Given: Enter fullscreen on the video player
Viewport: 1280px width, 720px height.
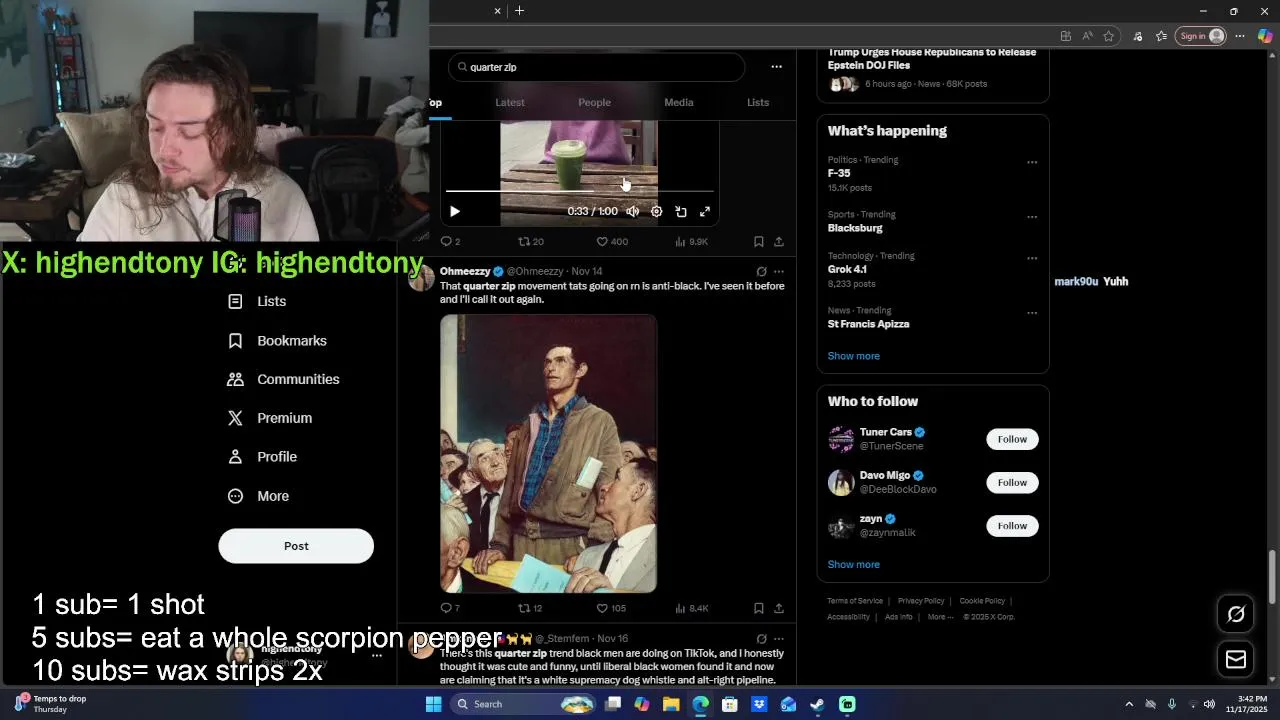Looking at the screenshot, I should coord(705,211).
